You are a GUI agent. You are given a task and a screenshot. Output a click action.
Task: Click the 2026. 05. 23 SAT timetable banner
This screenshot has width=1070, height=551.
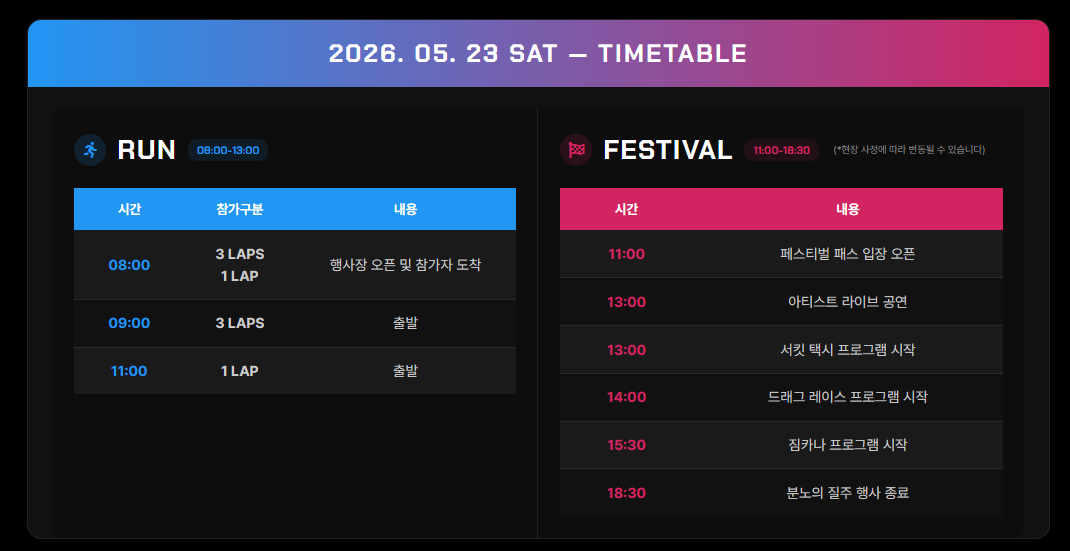tap(538, 53)
